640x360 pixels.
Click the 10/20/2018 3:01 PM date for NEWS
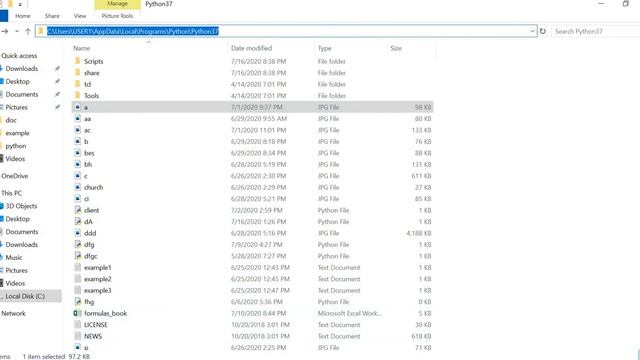click(260, 336)
